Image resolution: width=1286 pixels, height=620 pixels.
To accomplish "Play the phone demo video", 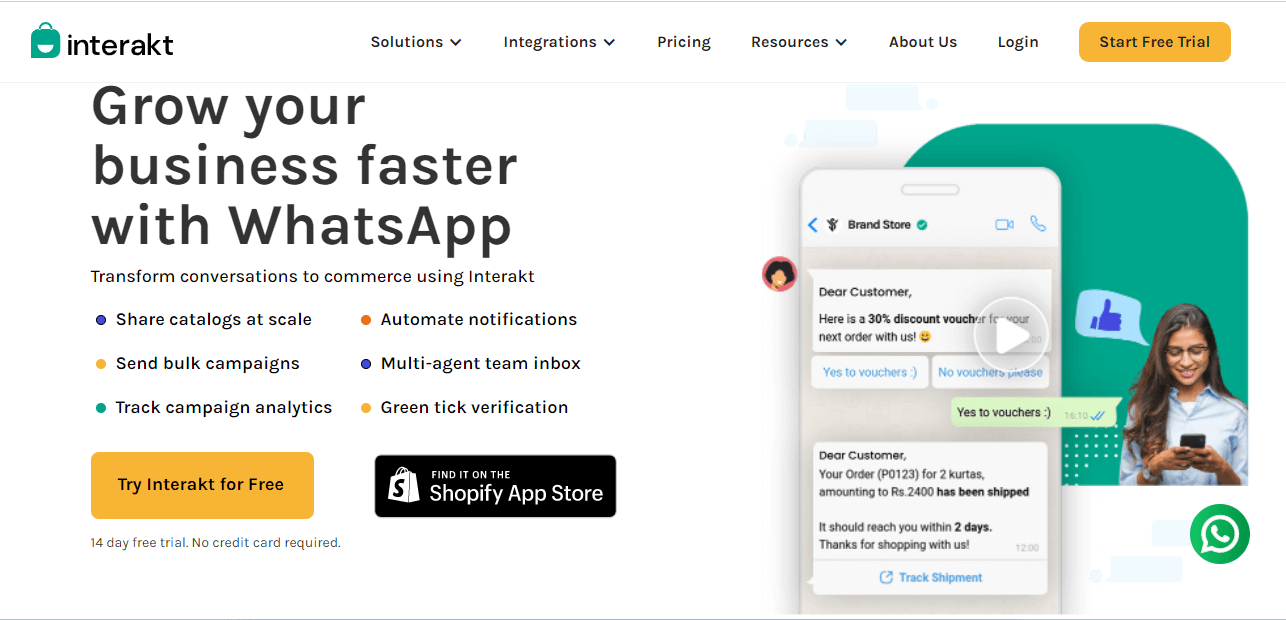I will (1011, 336).
